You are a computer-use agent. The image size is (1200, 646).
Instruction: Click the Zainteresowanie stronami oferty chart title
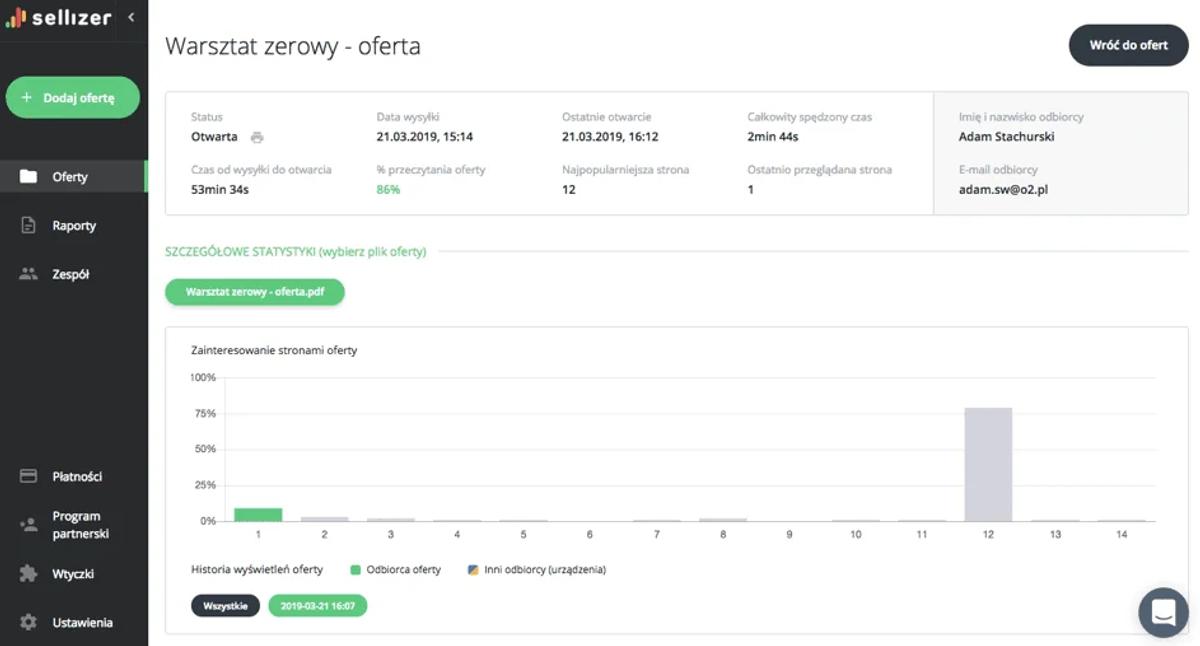click(x=274, y=351)
